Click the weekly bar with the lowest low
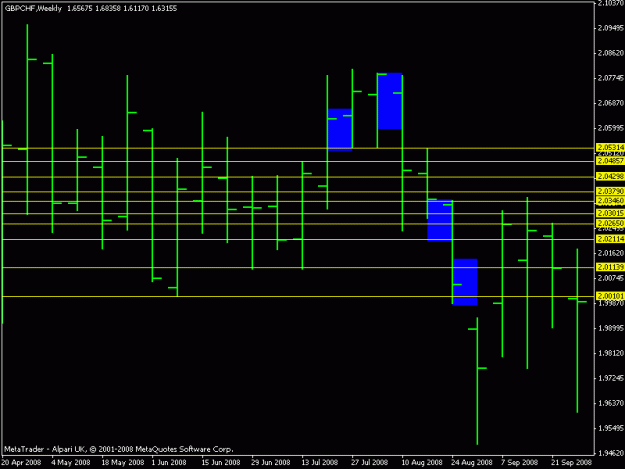625x469 pixels. point(478,381)
